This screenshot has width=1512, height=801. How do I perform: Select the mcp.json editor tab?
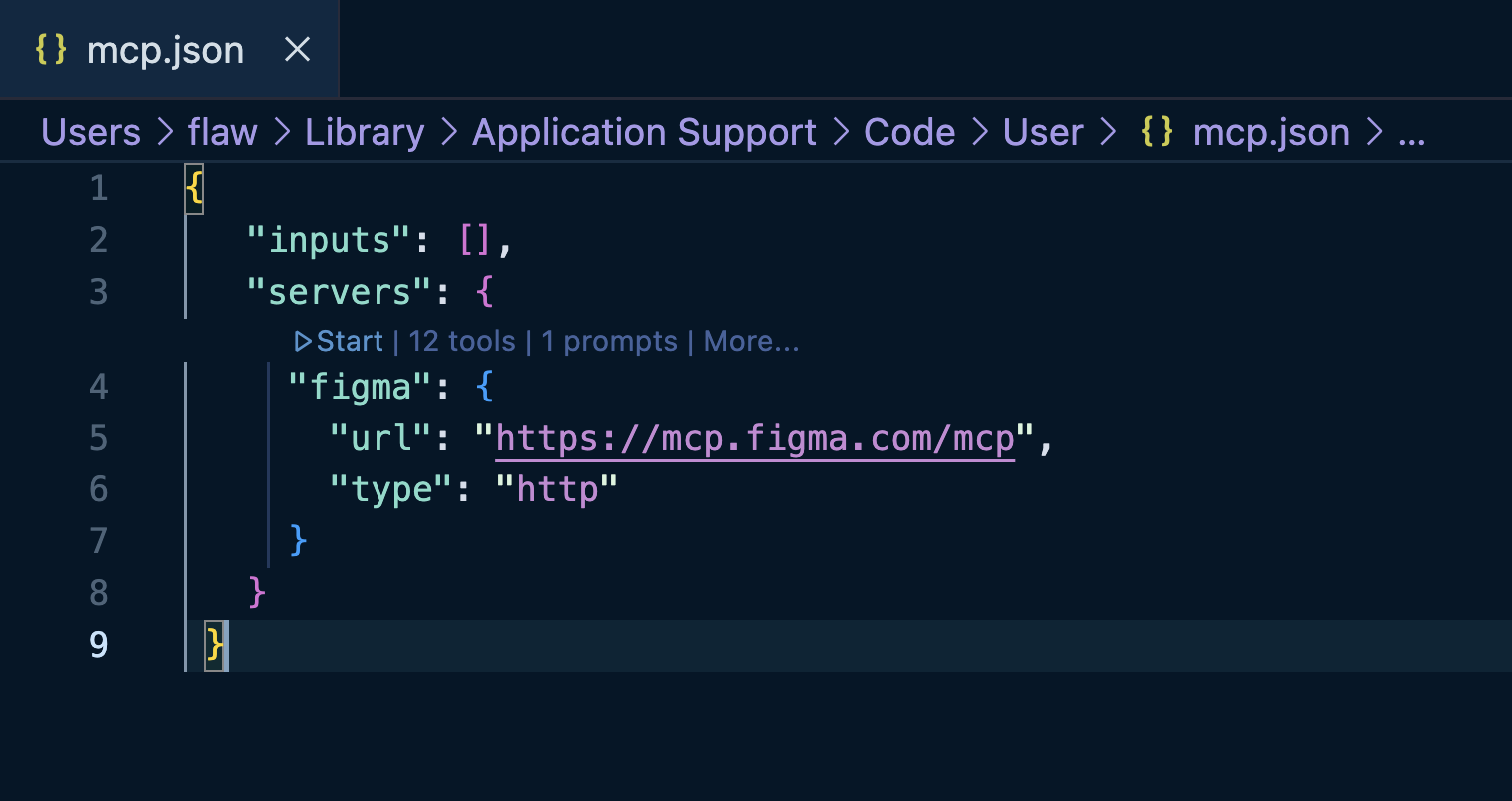coord(165,49)
